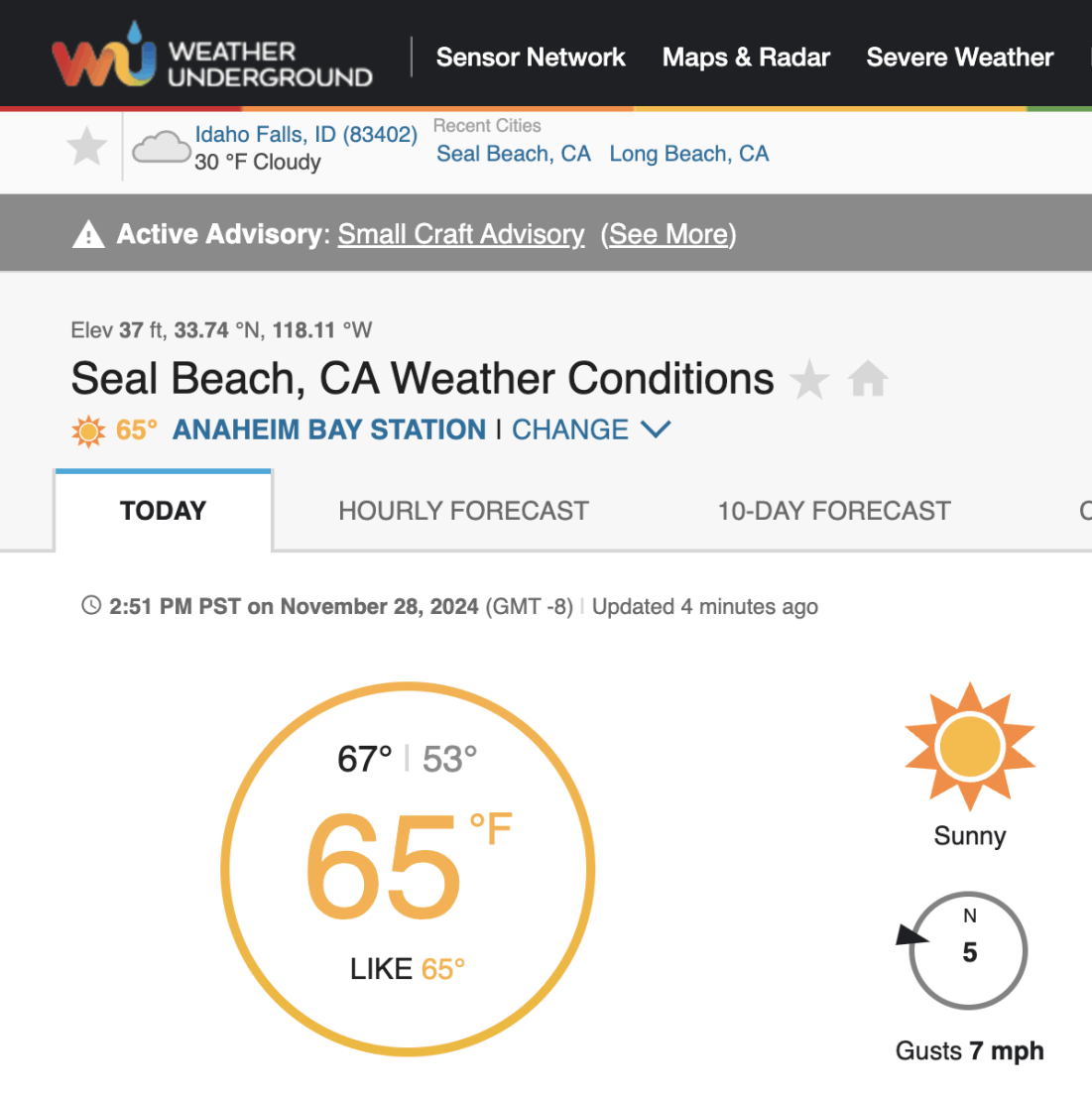The width and height of the screenshot is (1092, 1098).
Task: Click the wind direction compass dial
Action: tap(969, 950)
